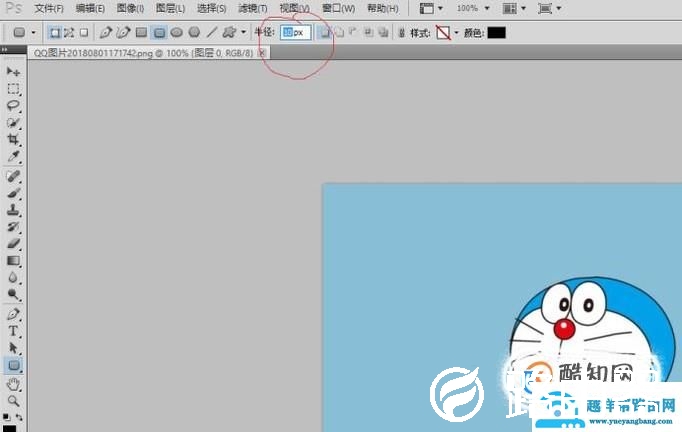Select the Gradient tool

coord(14,260)
